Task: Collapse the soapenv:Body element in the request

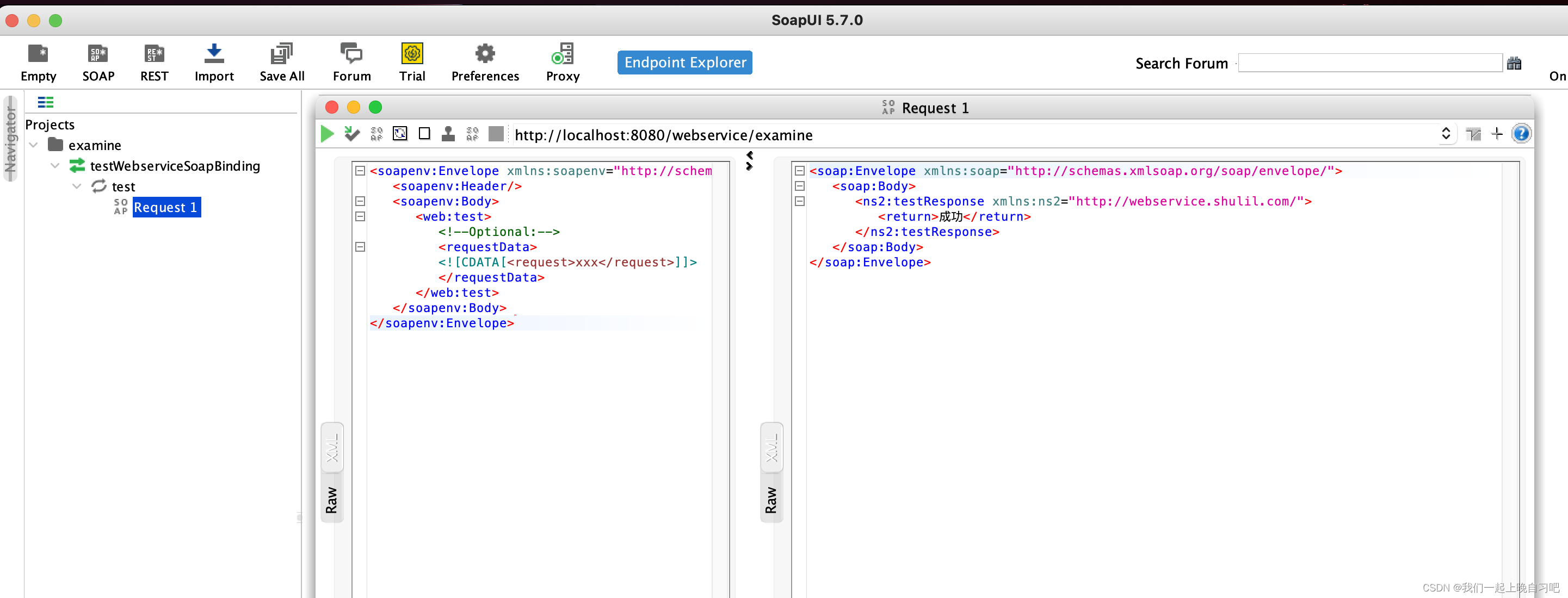Action: click(x=360, y=201)
